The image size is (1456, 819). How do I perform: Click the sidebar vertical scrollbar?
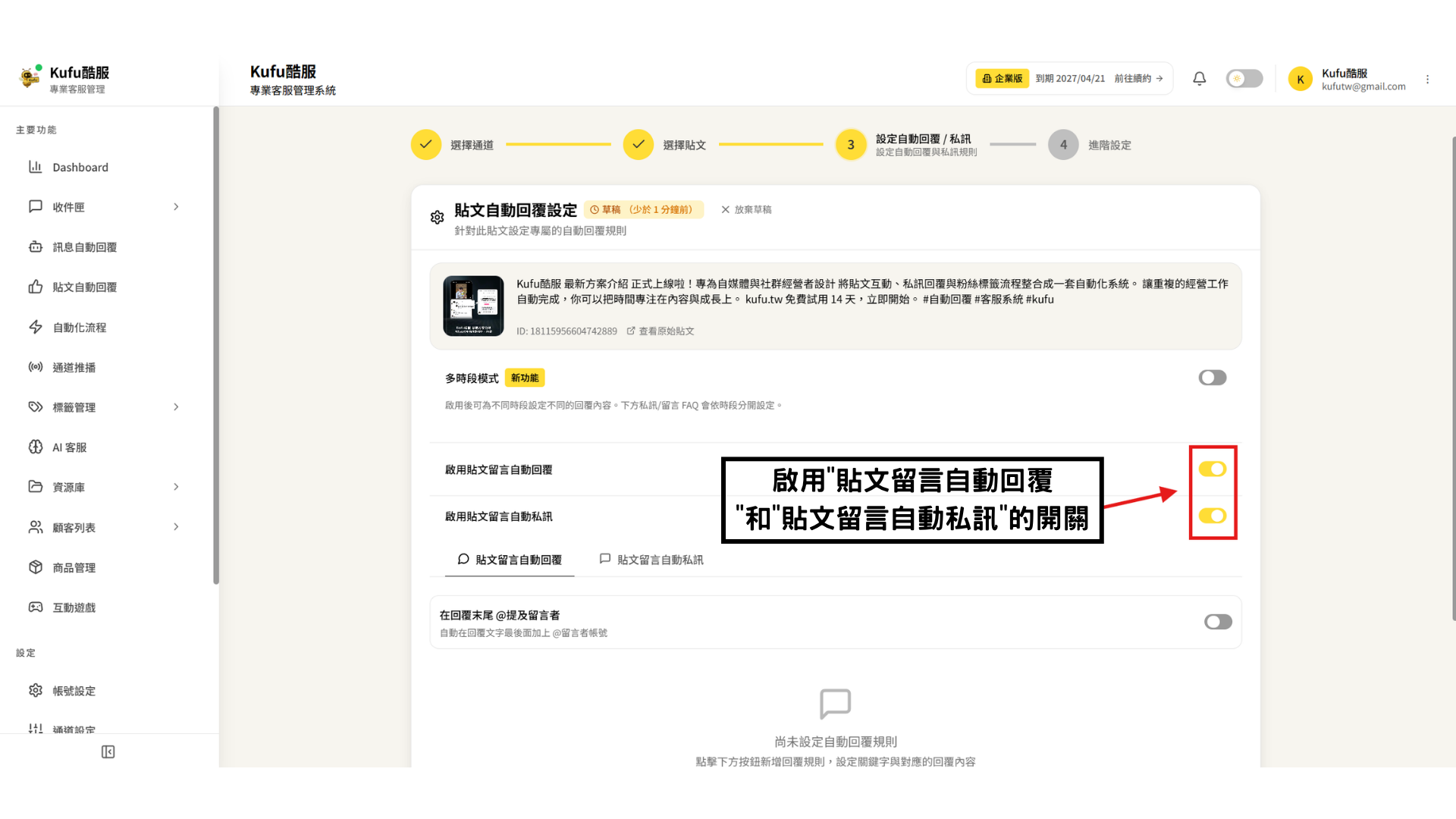tap(216, 345)
